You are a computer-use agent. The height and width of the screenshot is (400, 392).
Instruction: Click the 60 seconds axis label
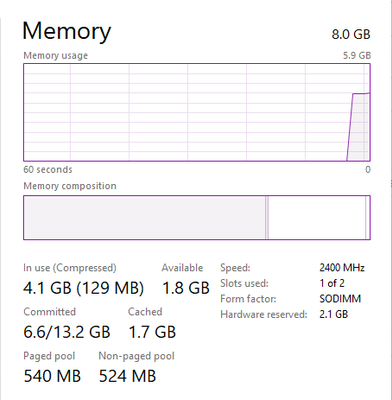tap(48, 169)
